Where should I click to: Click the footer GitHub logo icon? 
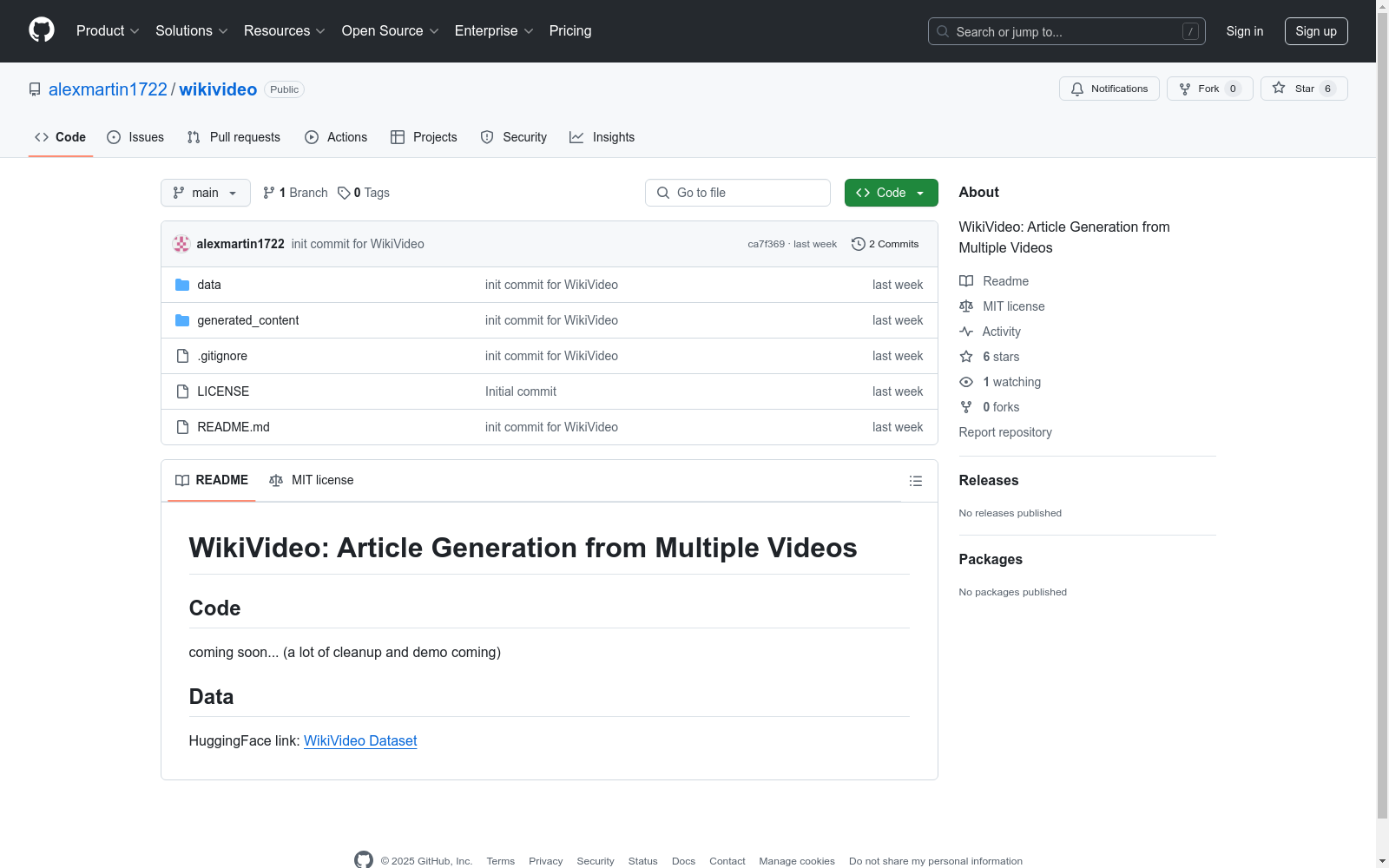(364, 860)
